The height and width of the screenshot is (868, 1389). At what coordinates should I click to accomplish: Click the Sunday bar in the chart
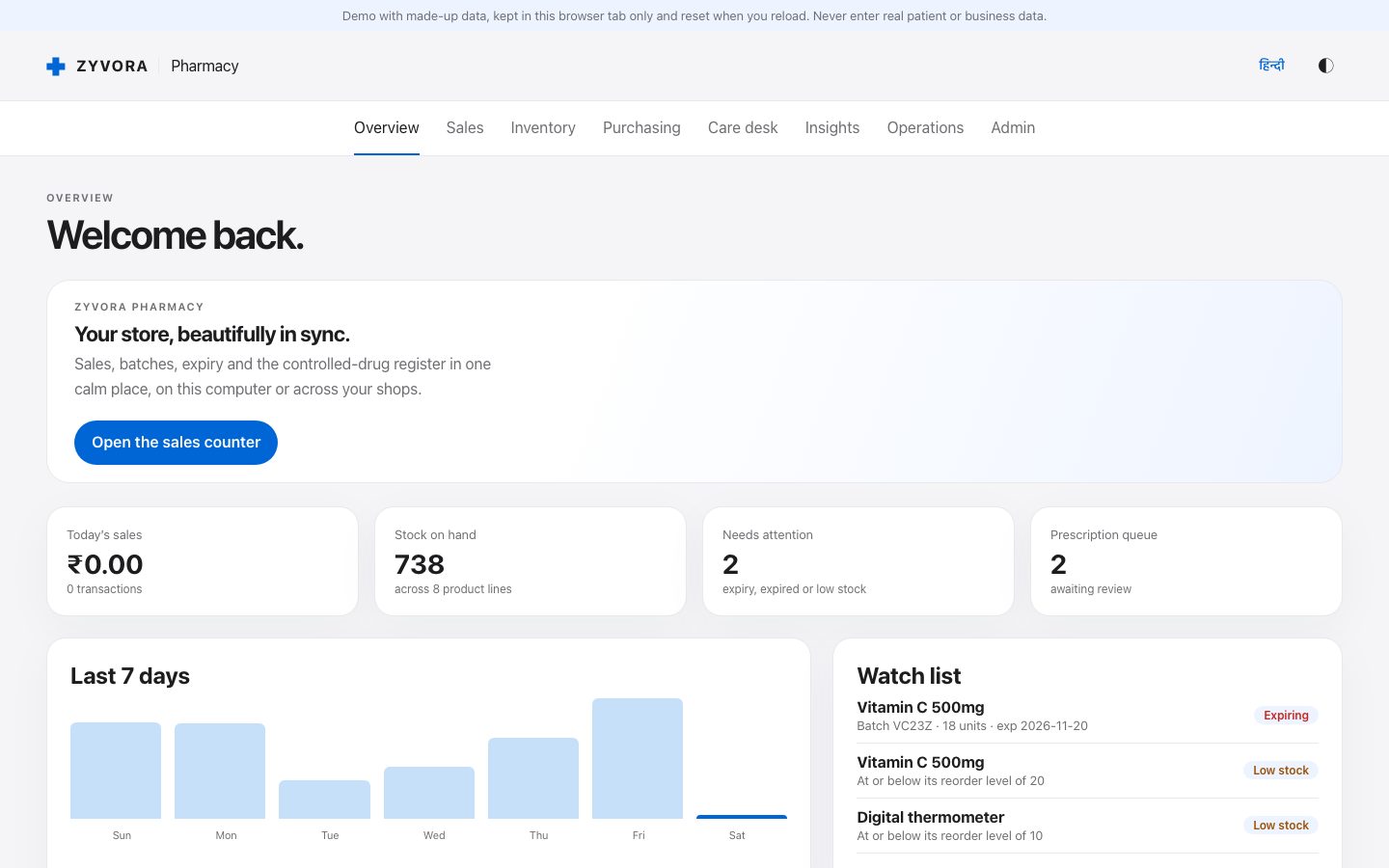pyautogui.click(x=116, y=771)
